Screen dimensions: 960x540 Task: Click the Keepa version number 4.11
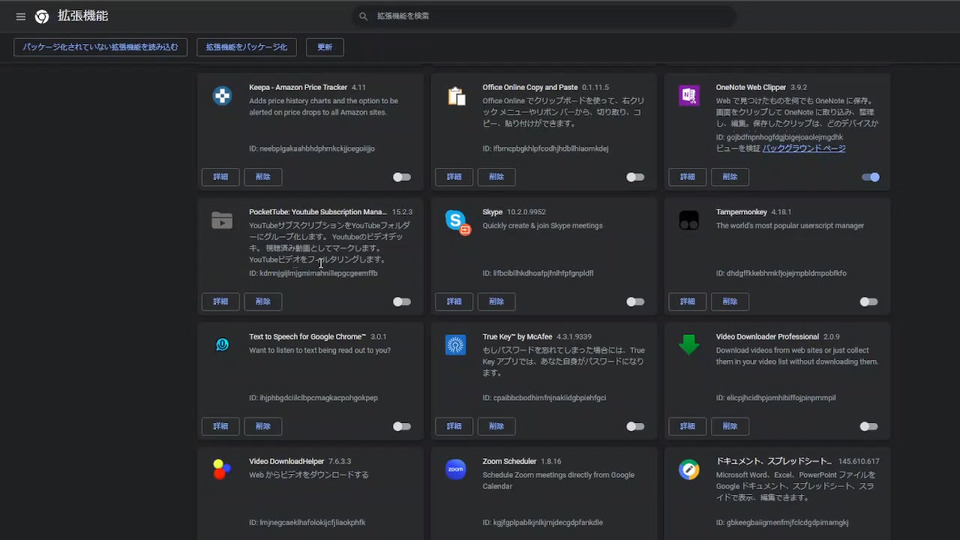click(x=359, y=88)
